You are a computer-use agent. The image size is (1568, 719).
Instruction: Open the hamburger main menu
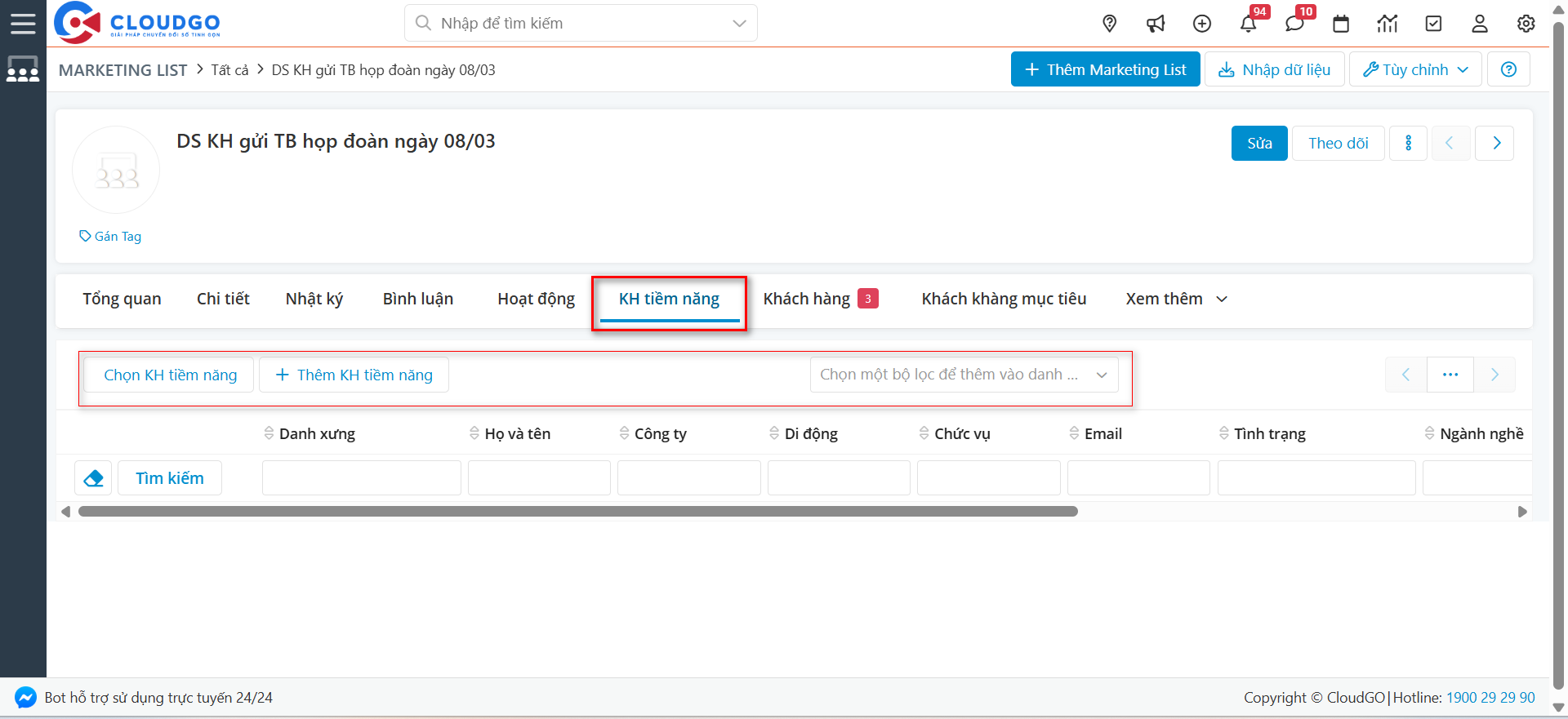coord(23,23)
